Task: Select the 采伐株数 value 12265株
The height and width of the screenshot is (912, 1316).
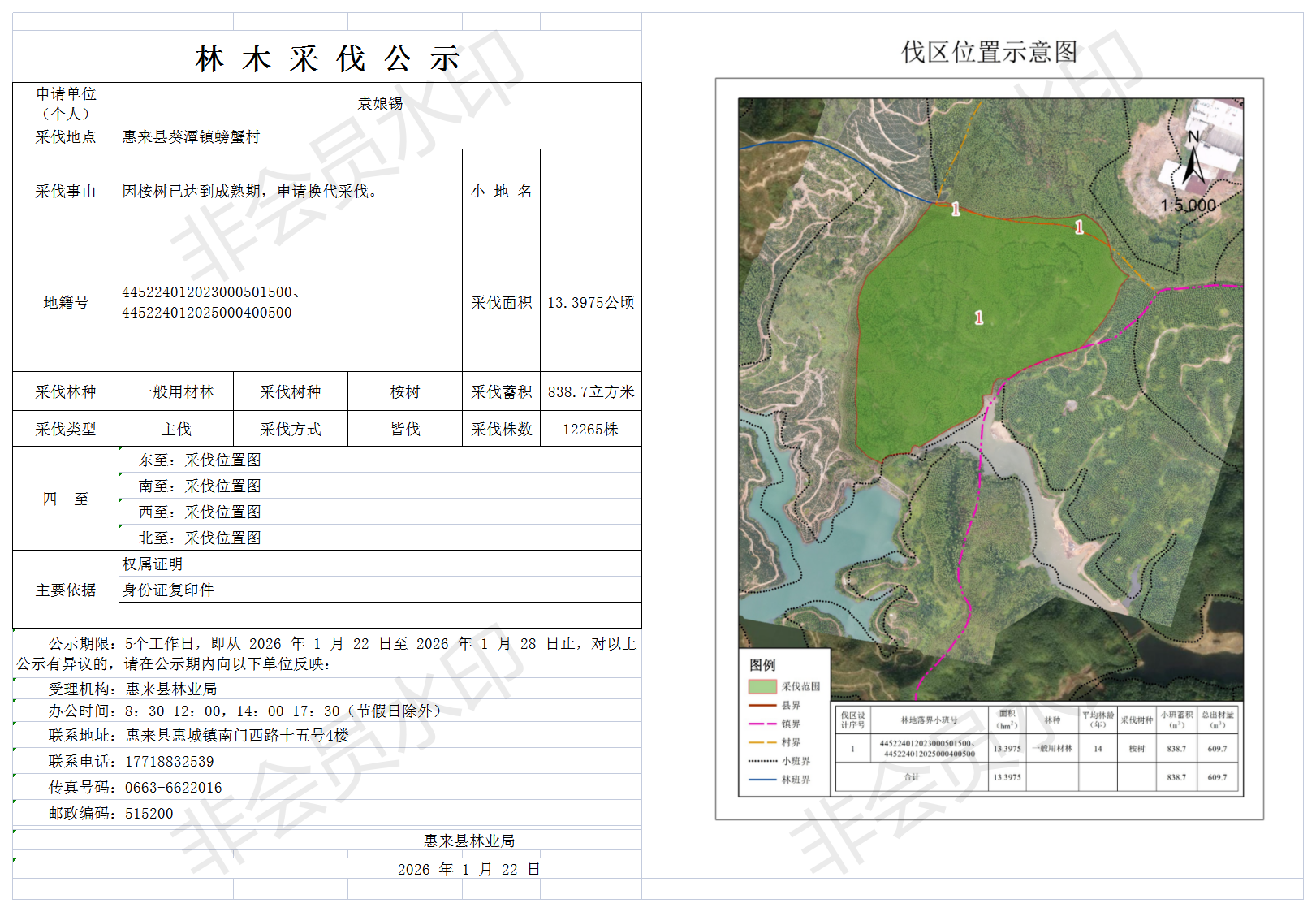Action: (x=590, y=429)
